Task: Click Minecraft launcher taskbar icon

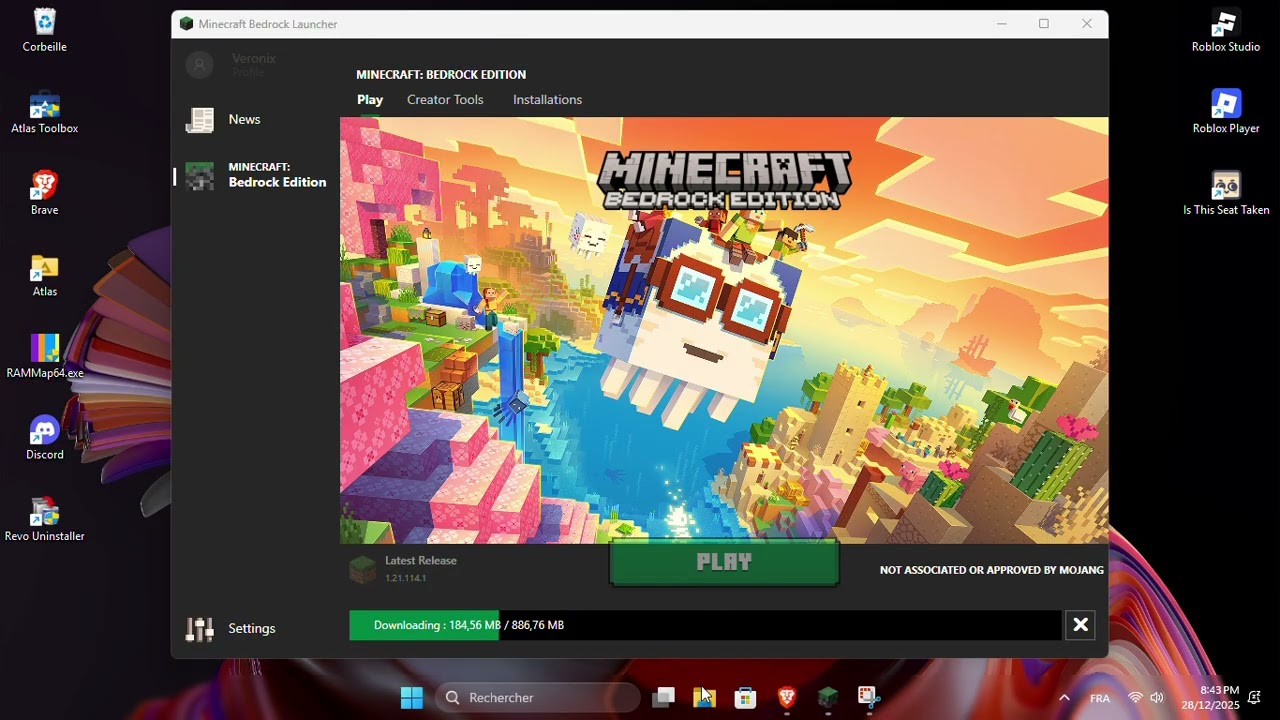Action: click(828, 698)
